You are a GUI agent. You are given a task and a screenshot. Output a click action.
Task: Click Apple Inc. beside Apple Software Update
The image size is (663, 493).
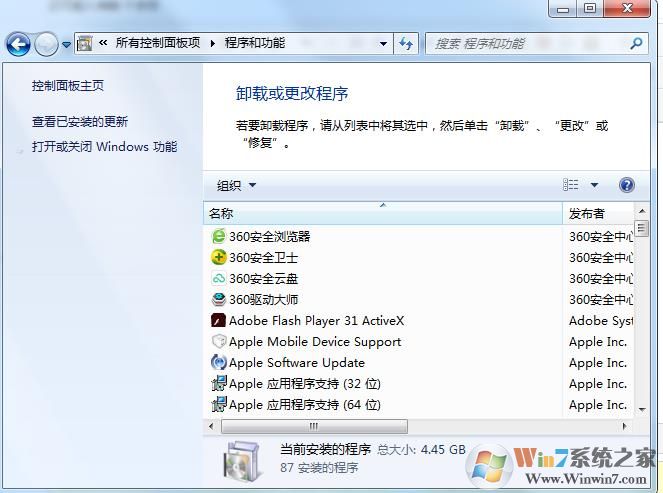click(598, 363)
